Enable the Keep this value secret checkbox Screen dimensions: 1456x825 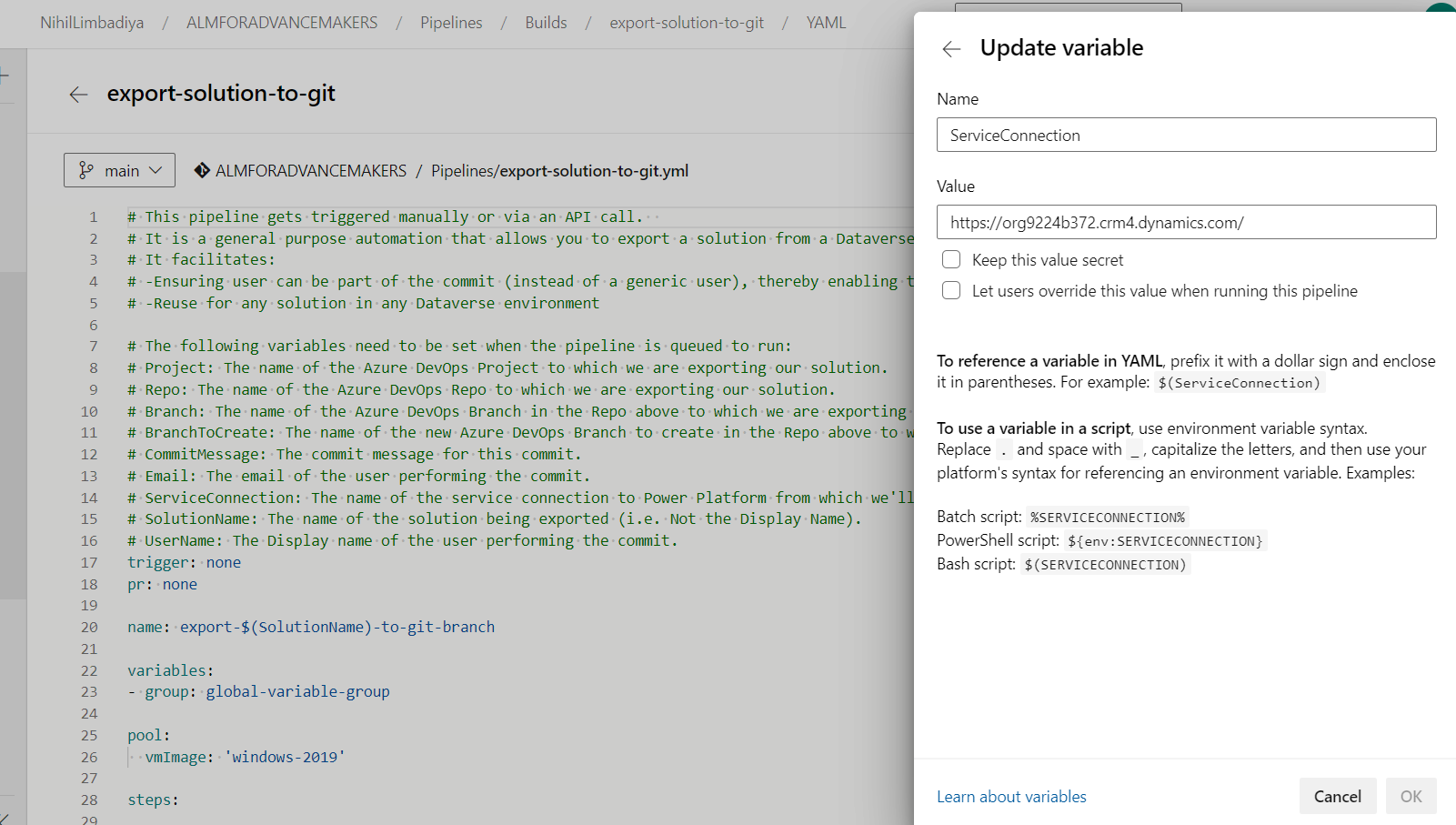coord(951,259)
